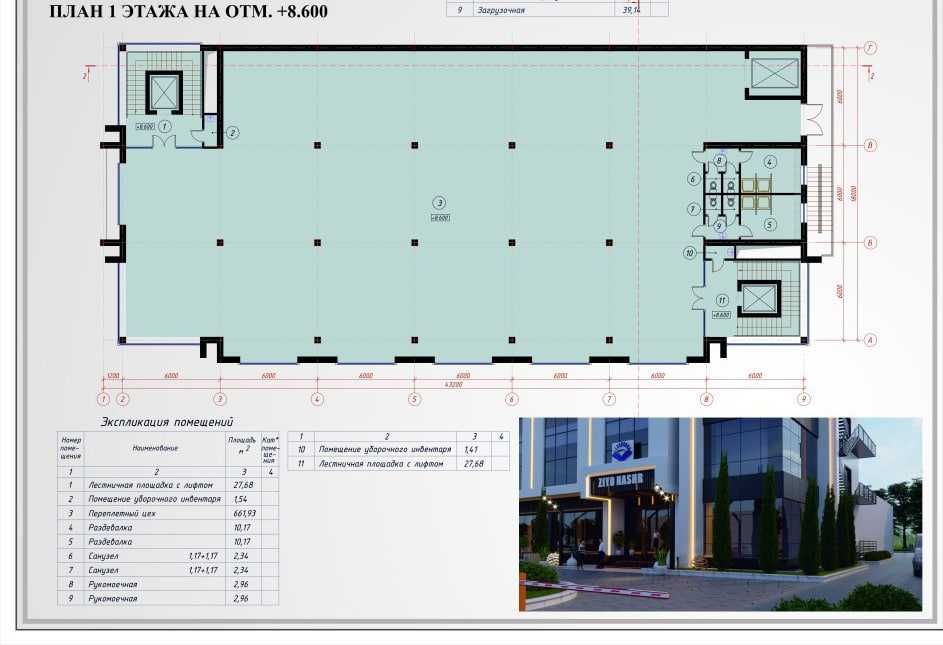The width and height of the screenshot is (943, 645).
Task: Click room marker 4 in changing room
Action: pos(770,162)
